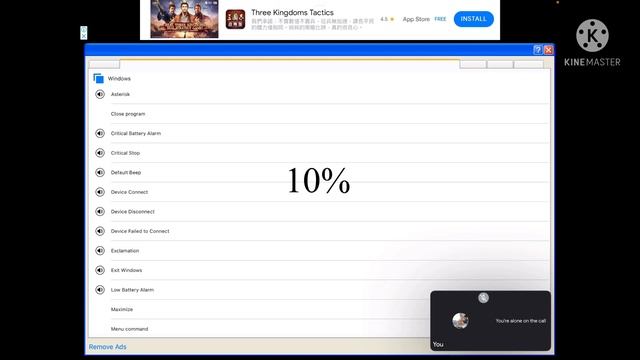Click the speaker icon beside Exit Windows
The image size is (640, 360).
[100, 270]
